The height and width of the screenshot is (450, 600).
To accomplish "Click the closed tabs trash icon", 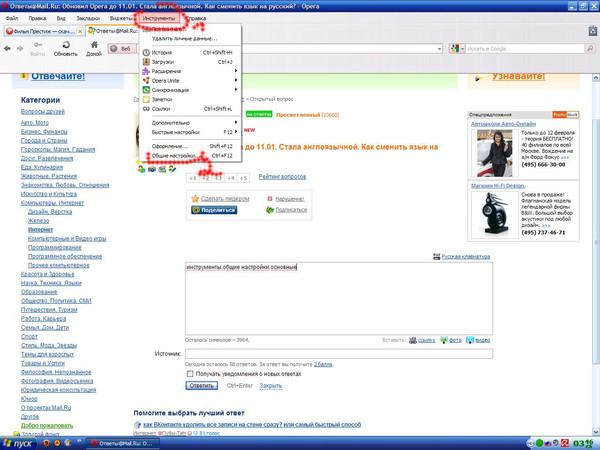I will pyautogui.click(x=593, y=31).
